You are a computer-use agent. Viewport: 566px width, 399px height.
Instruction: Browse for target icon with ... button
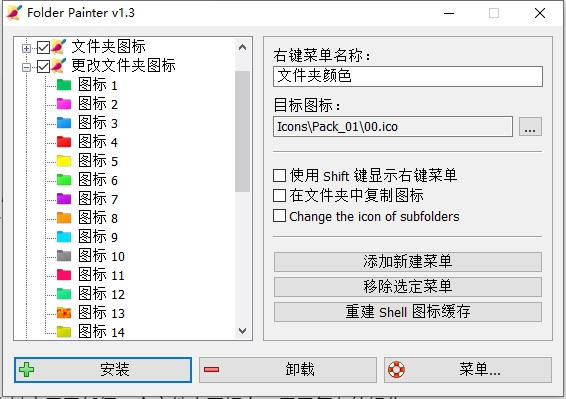pyautogui.click(x=530, y=127)
